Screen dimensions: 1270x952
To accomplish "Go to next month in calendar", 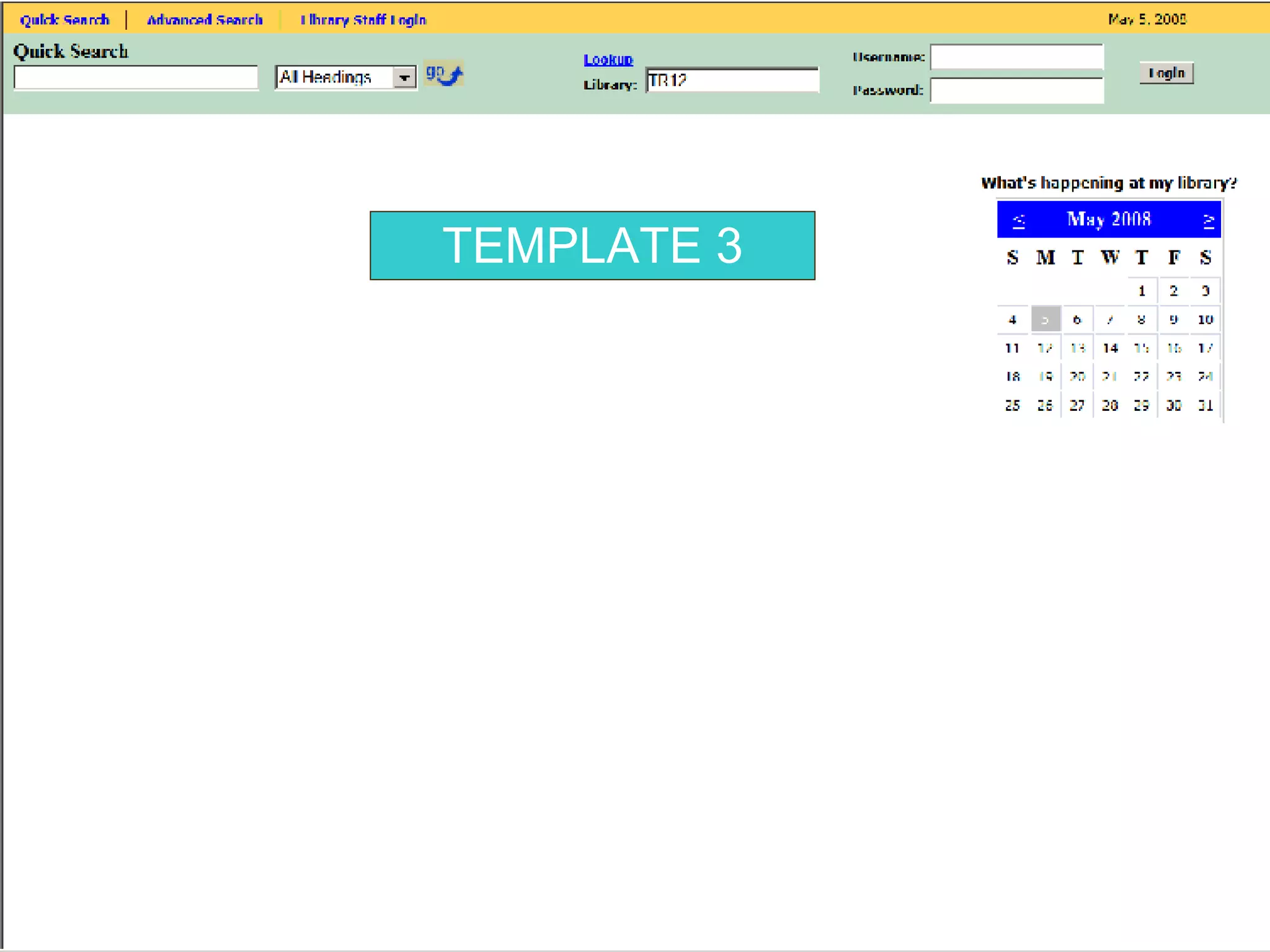I will click(1208, 221).
